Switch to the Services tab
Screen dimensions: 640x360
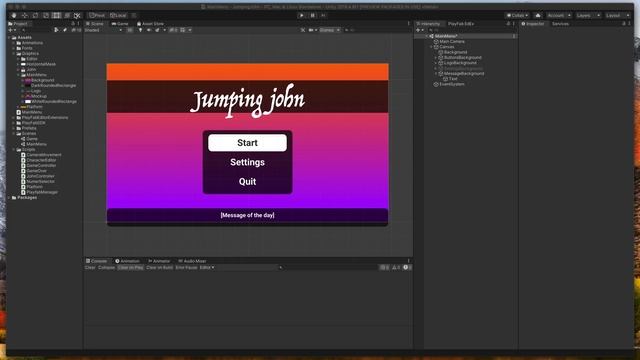pyautogui.click(x=560, y=24)
